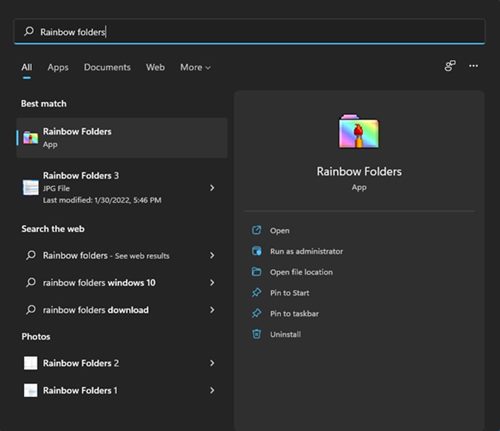The image size is (500, 431).
Task: Choose Pin to taskbar action
Action: point(294,313)
